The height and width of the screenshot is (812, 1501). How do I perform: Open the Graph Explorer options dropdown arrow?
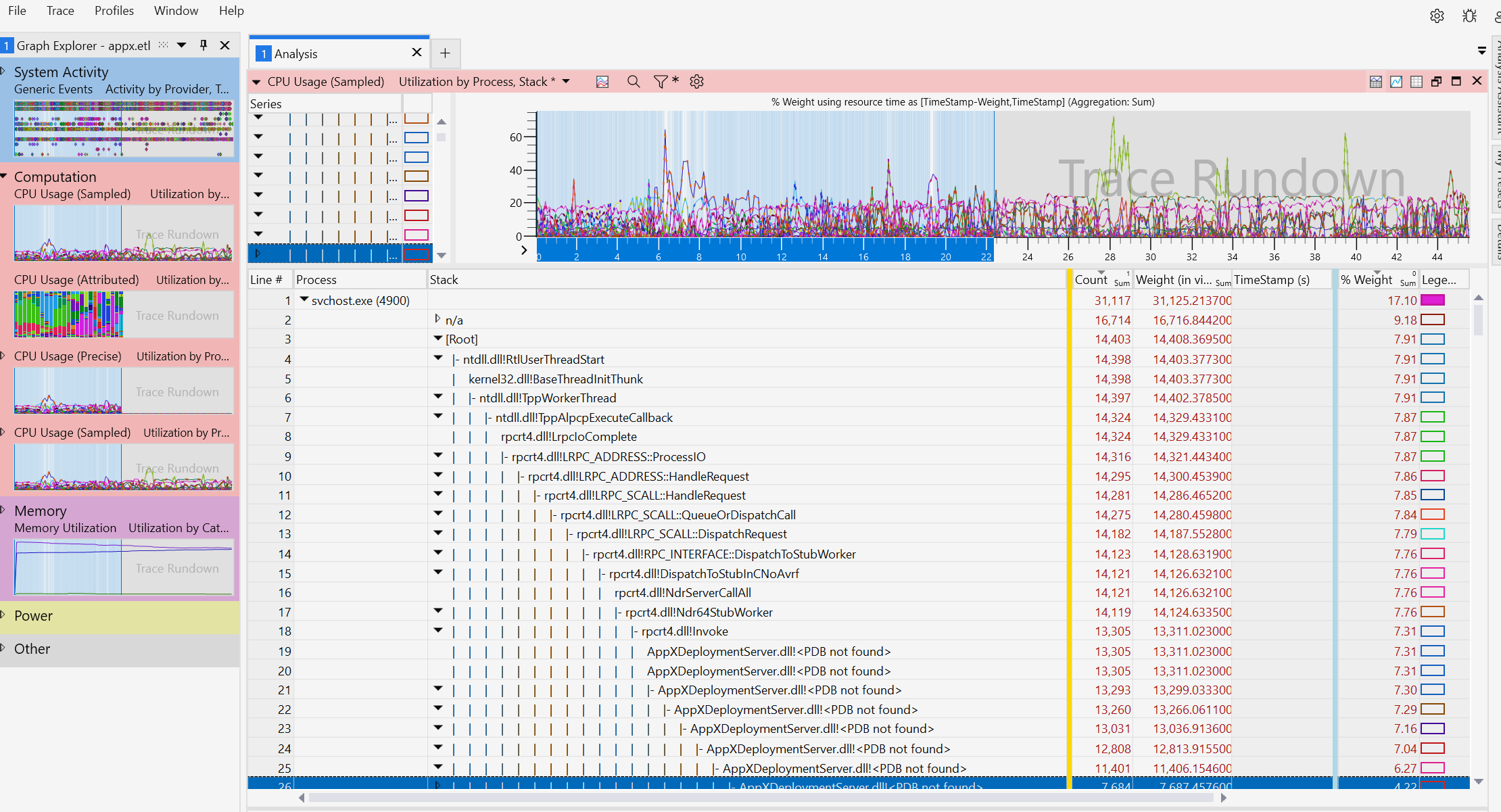click(181, 45)
